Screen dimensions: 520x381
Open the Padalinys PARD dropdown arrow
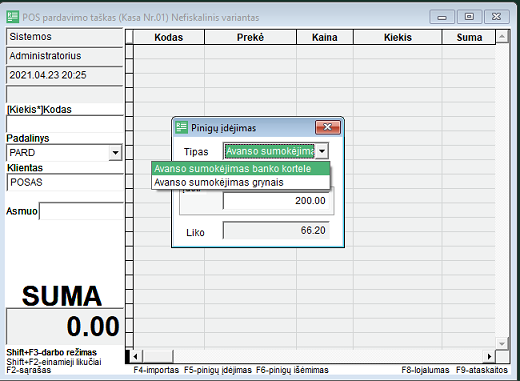[115, 153]
